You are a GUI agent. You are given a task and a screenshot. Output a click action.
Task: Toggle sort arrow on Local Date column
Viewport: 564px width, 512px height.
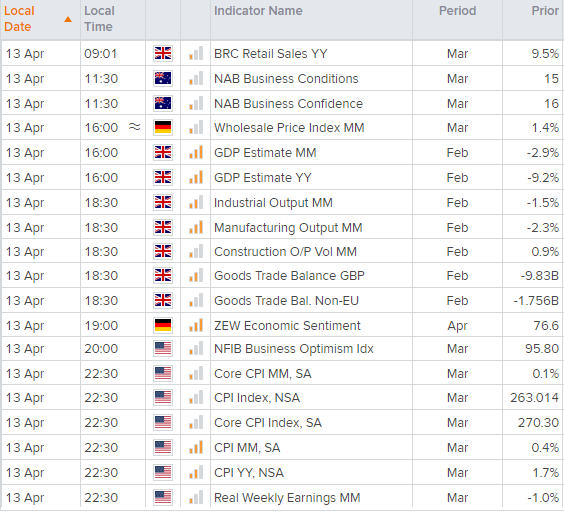click(68, 19)
